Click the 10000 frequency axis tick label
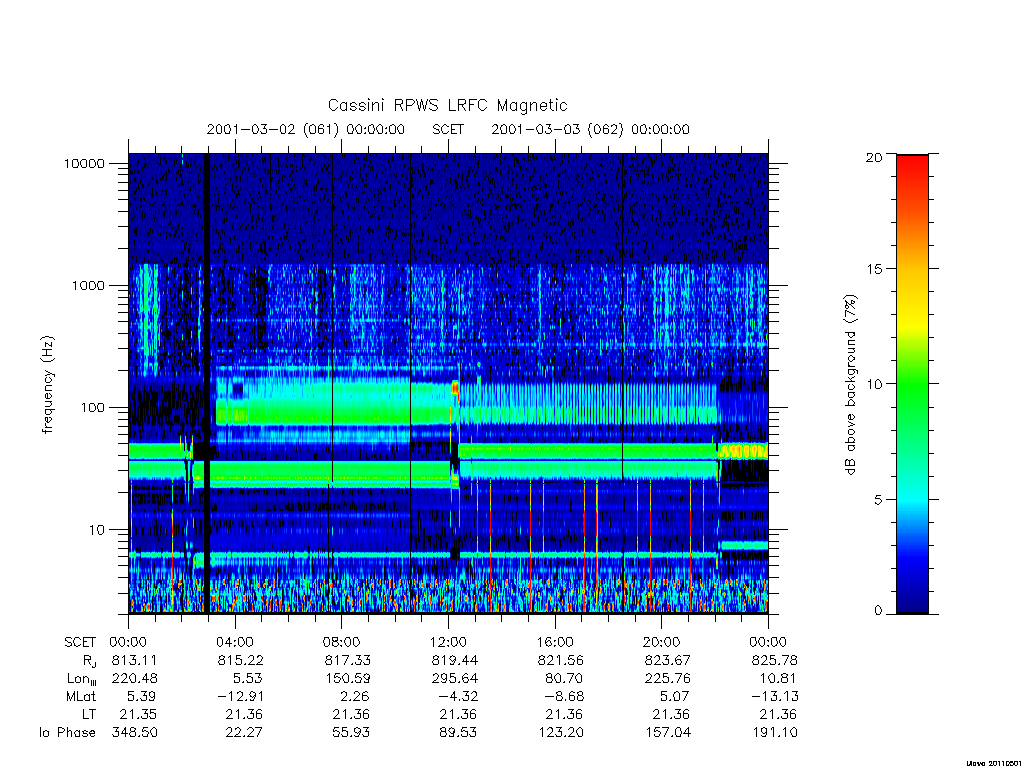The height and width of the screenshot is (768, 1024). (84, 163)
